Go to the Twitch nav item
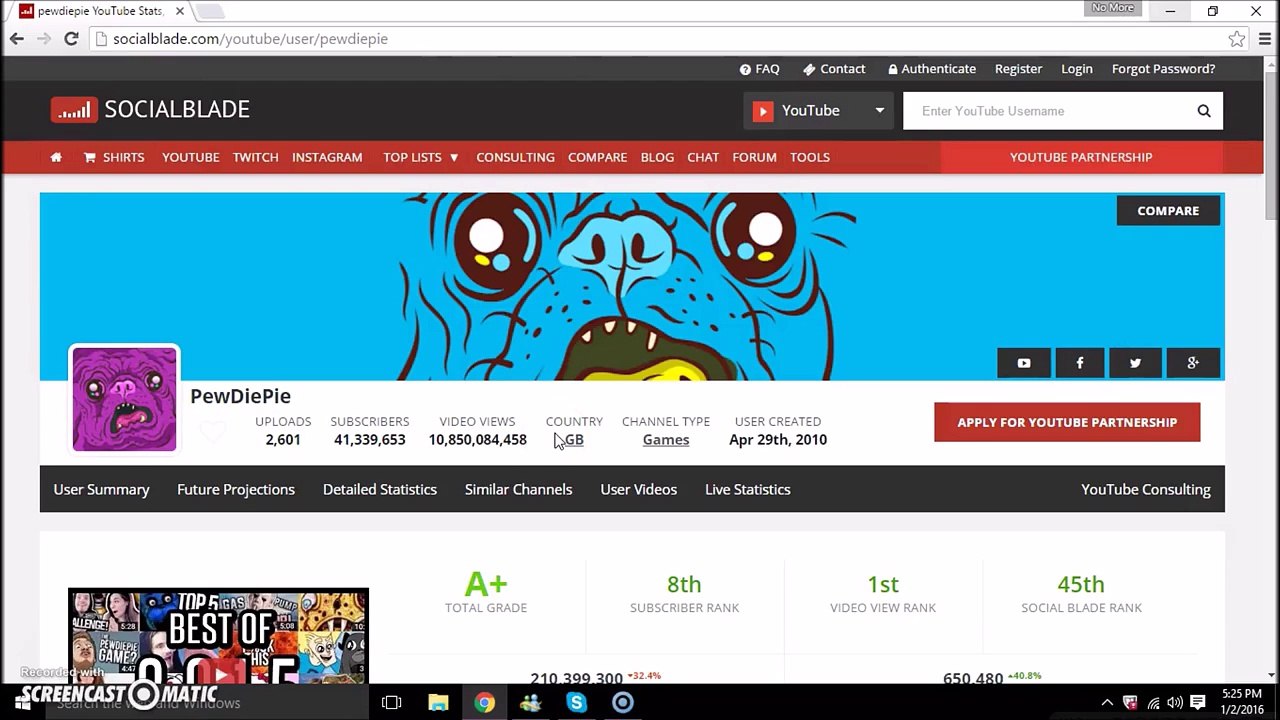Image resolution: width=1280 pixels, height=720 pixels. pyautogui.click(x=256, y=157)
